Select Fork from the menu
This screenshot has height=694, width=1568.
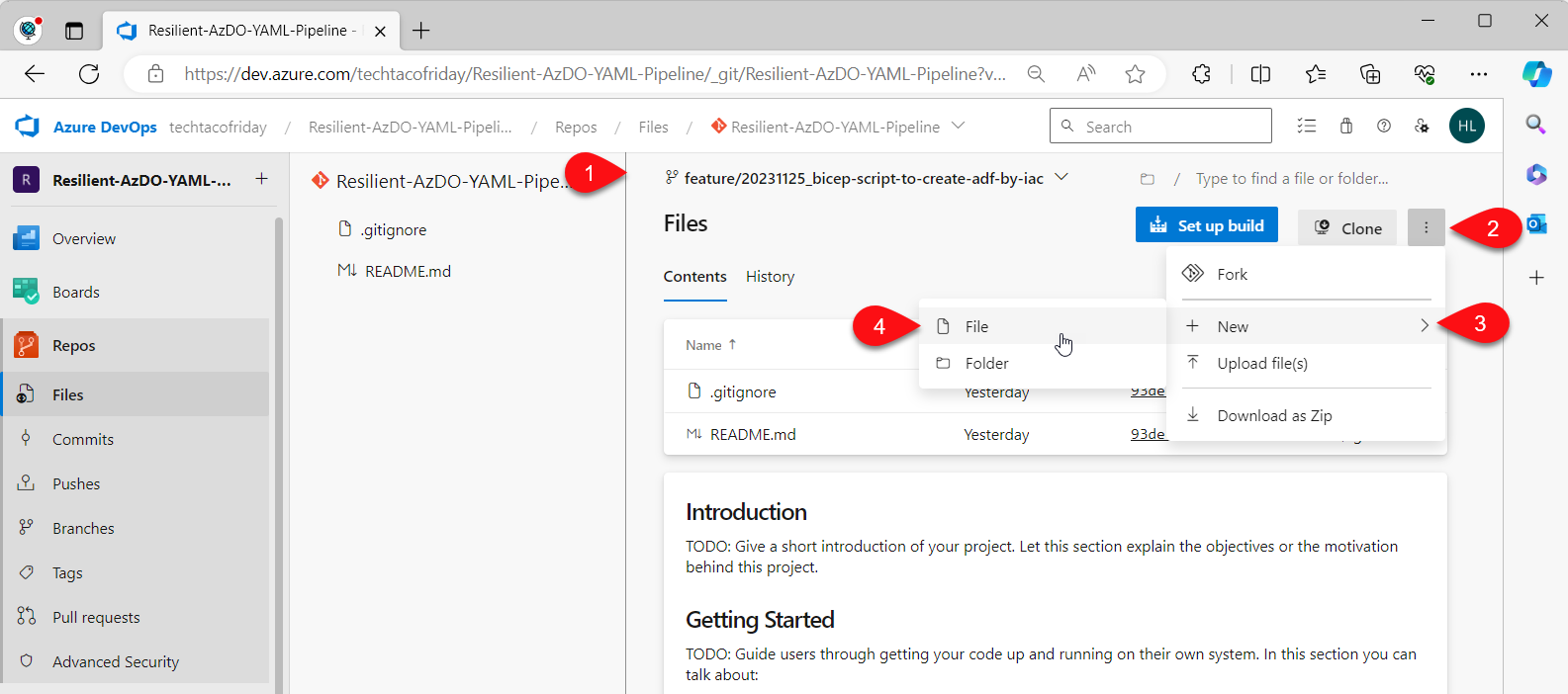click(x=1306, y=274)
